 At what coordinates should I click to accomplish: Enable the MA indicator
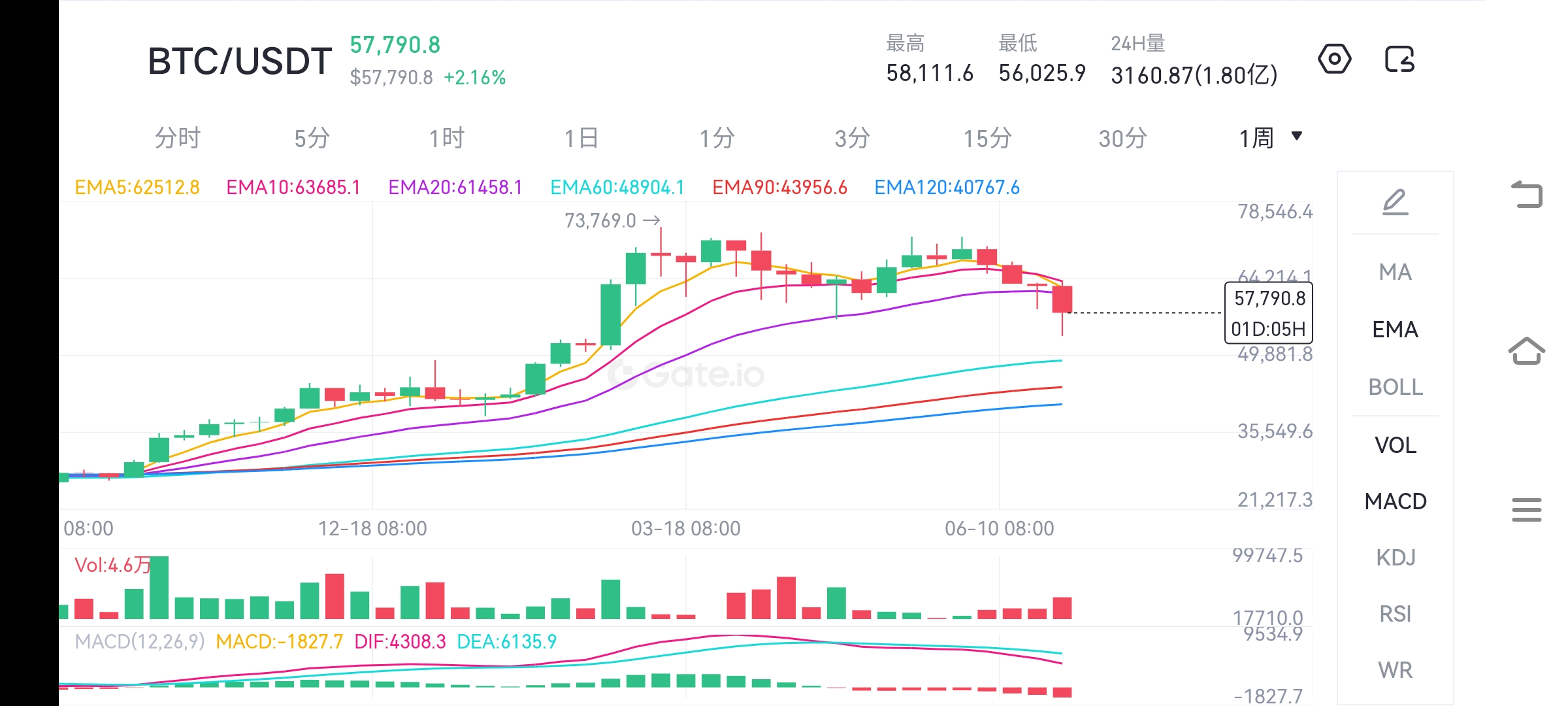(1395, 272)
